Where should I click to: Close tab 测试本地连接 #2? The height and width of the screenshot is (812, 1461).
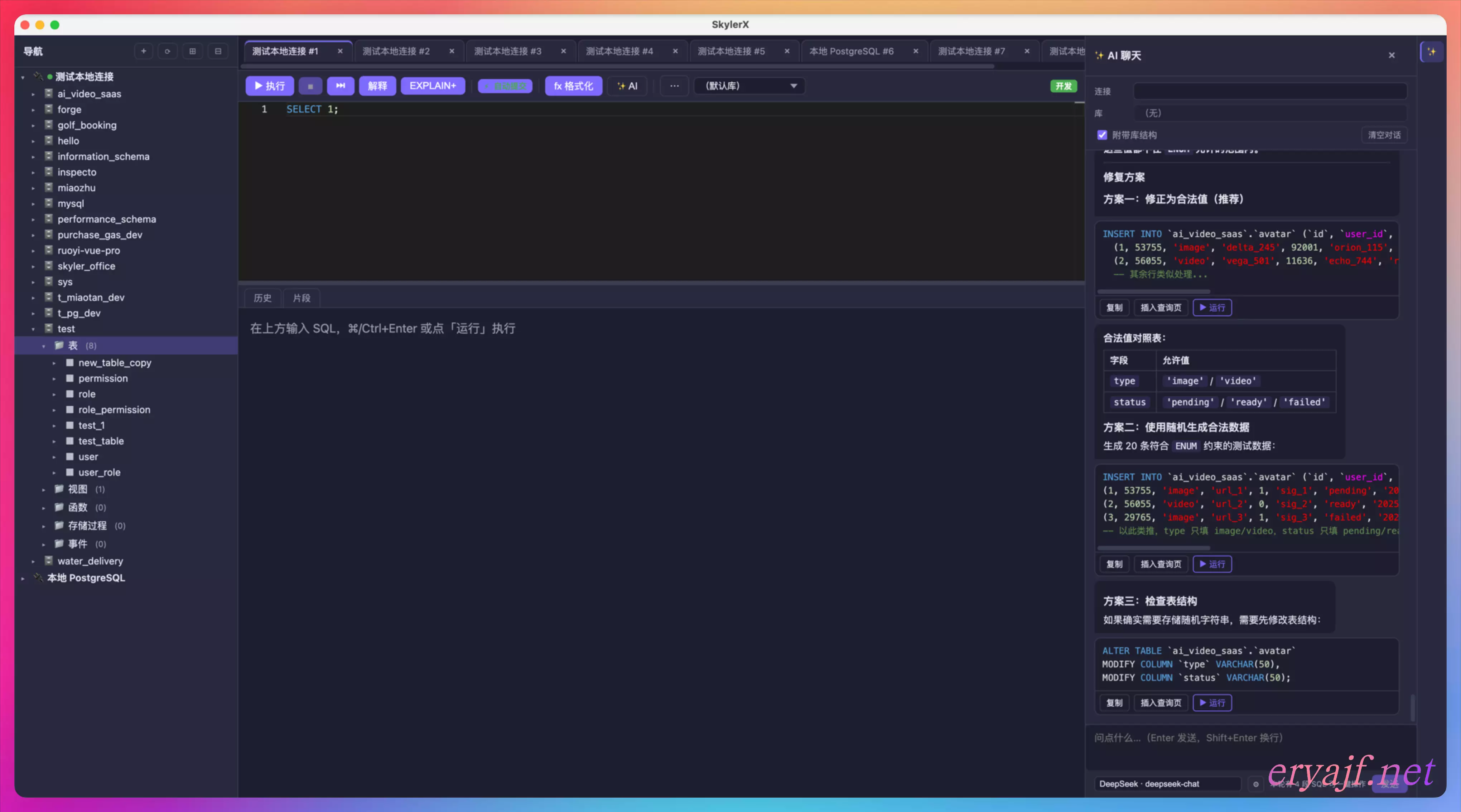point(452,51)
